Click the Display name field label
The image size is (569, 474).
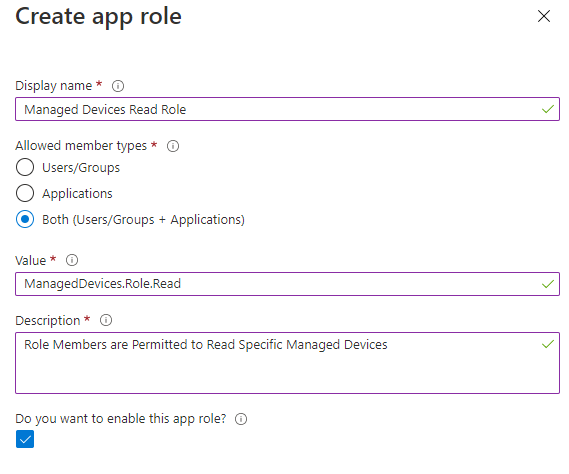(54, 86)
